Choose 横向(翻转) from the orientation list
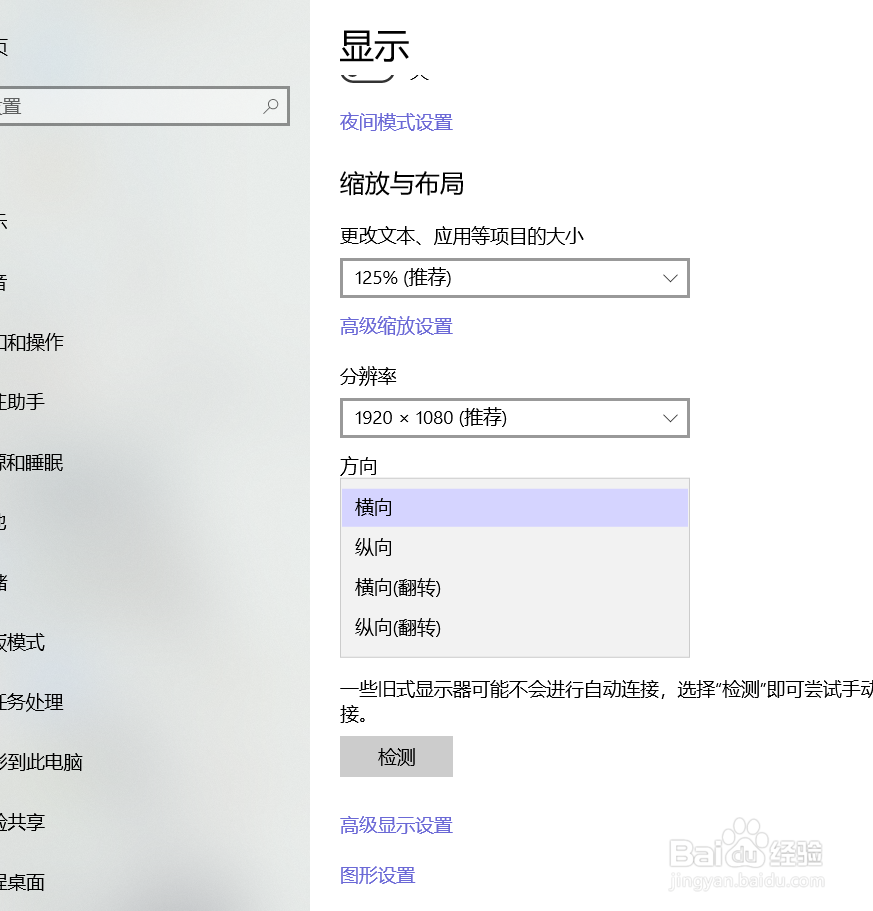The height and width of the screenshot is (911, 873). click(515, 587)
